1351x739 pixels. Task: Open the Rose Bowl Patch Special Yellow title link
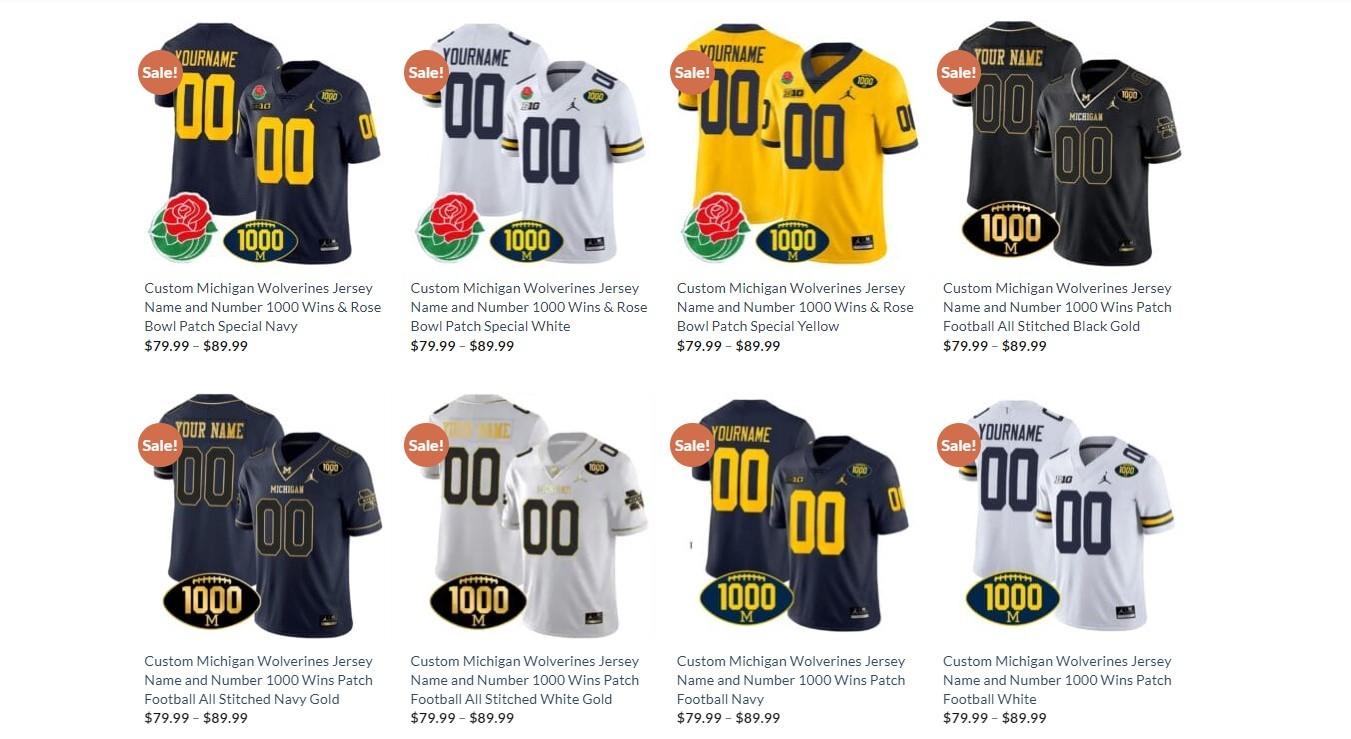[x=795, y=307]
